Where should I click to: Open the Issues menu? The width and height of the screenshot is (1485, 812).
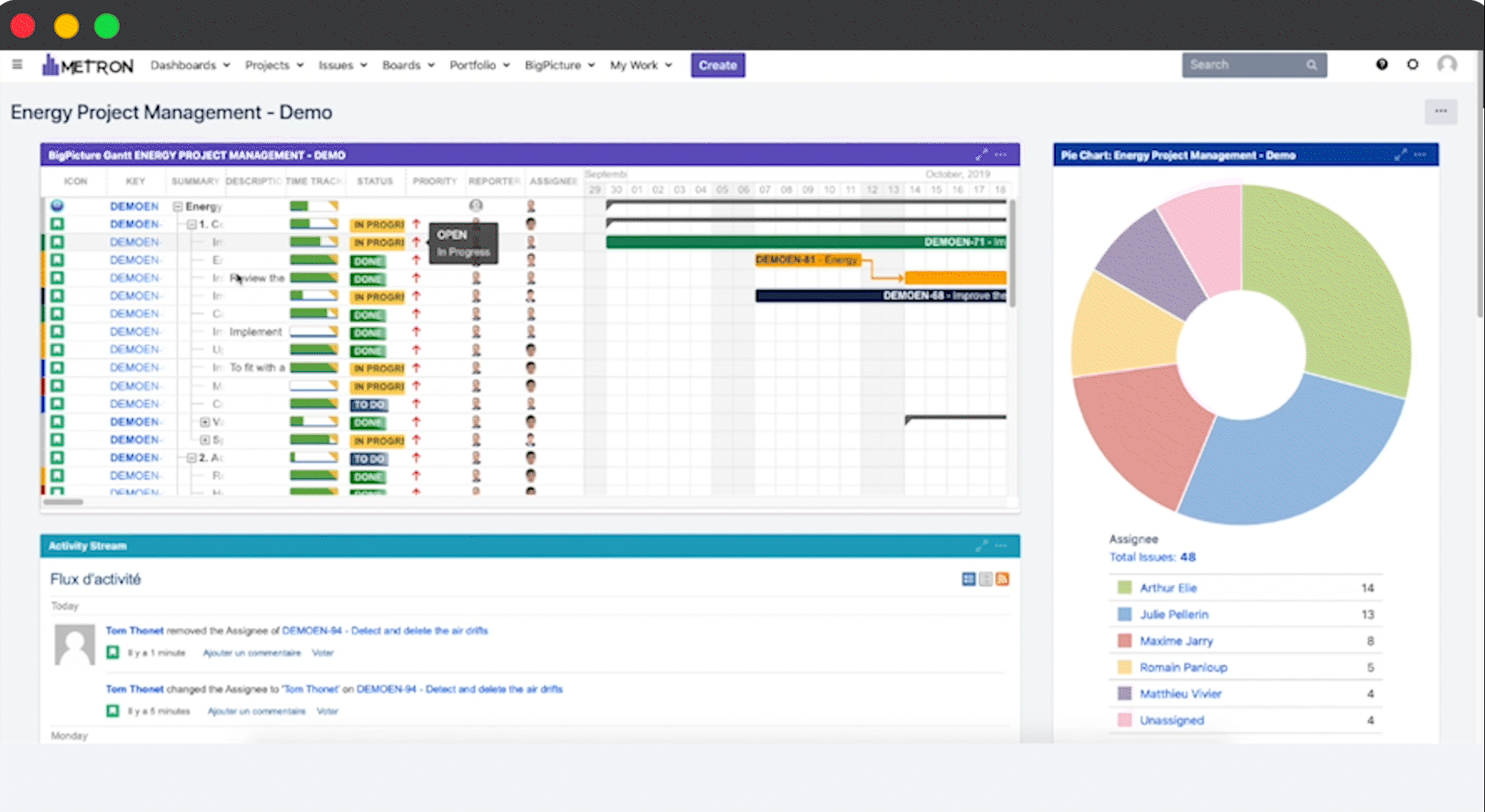(x=342, y=65)
